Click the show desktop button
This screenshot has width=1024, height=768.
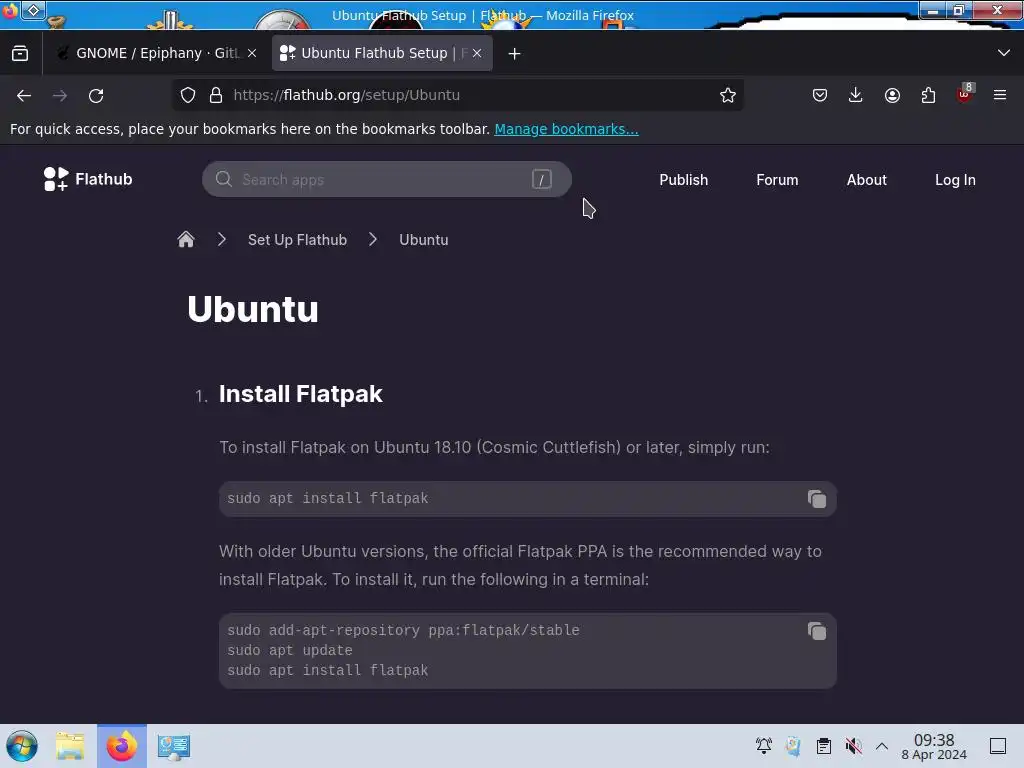click(x=998, y=746)
